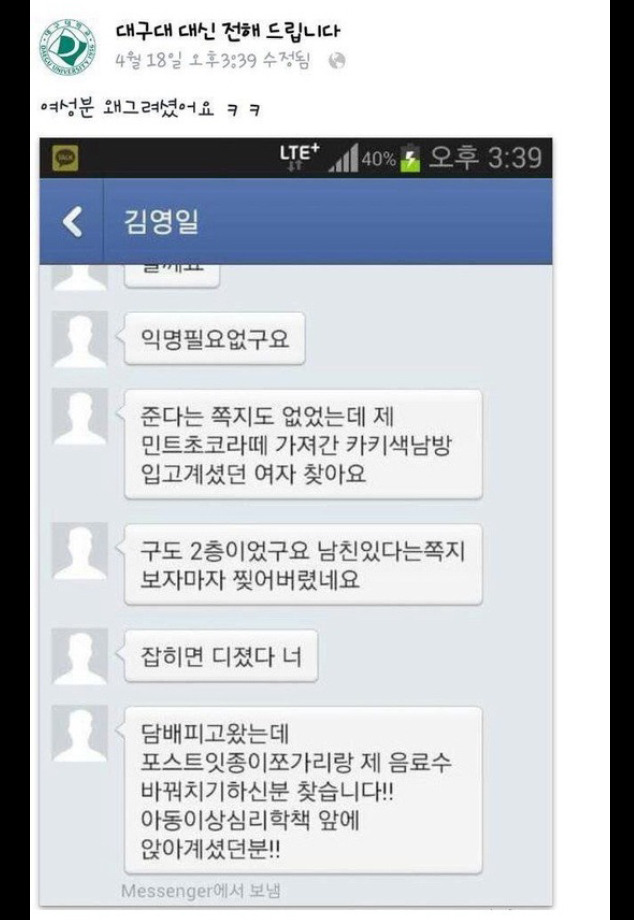634x920 pixels.
Task: Click the Daegu University profile logo
Action: click(x=69, y=48)
